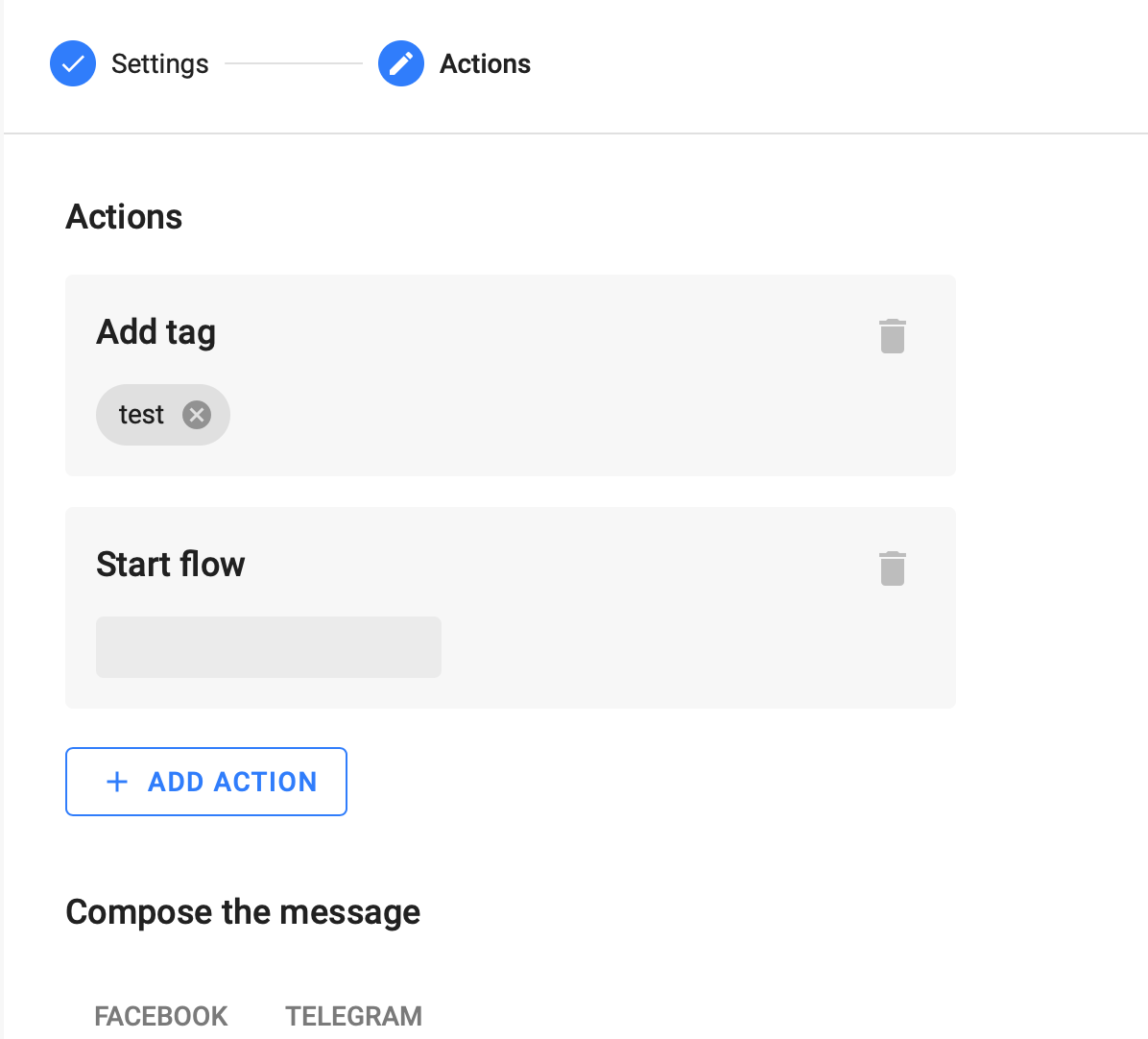Select the blue Actions step circle
The image size is (1148, 1039).
point(401,63)
